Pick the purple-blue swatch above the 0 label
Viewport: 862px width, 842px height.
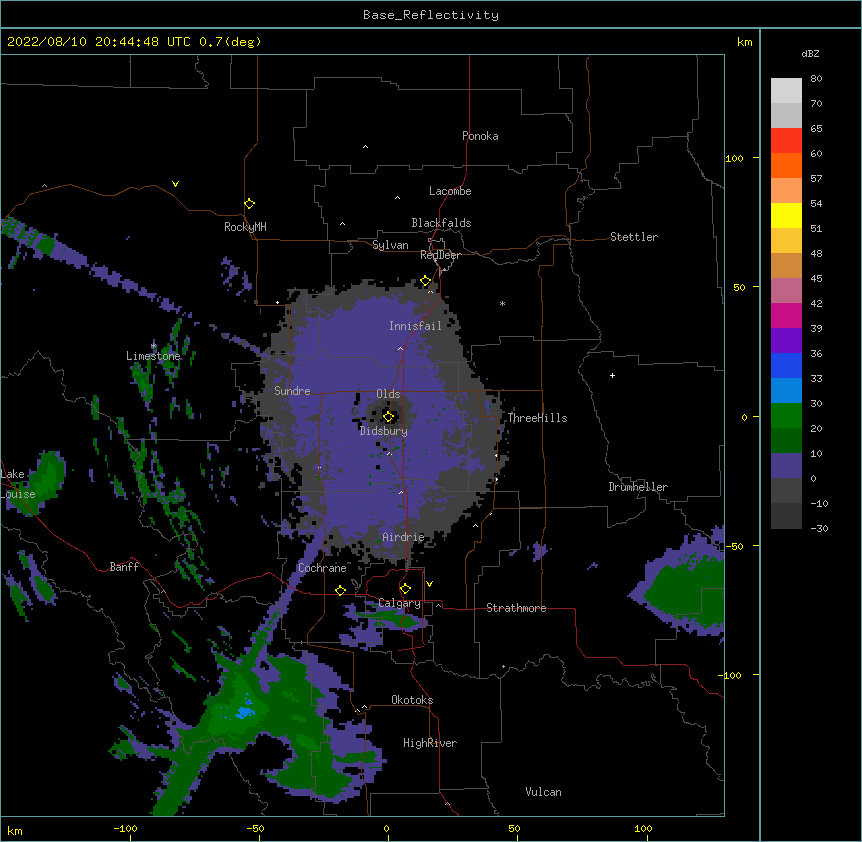coord(786,466)
